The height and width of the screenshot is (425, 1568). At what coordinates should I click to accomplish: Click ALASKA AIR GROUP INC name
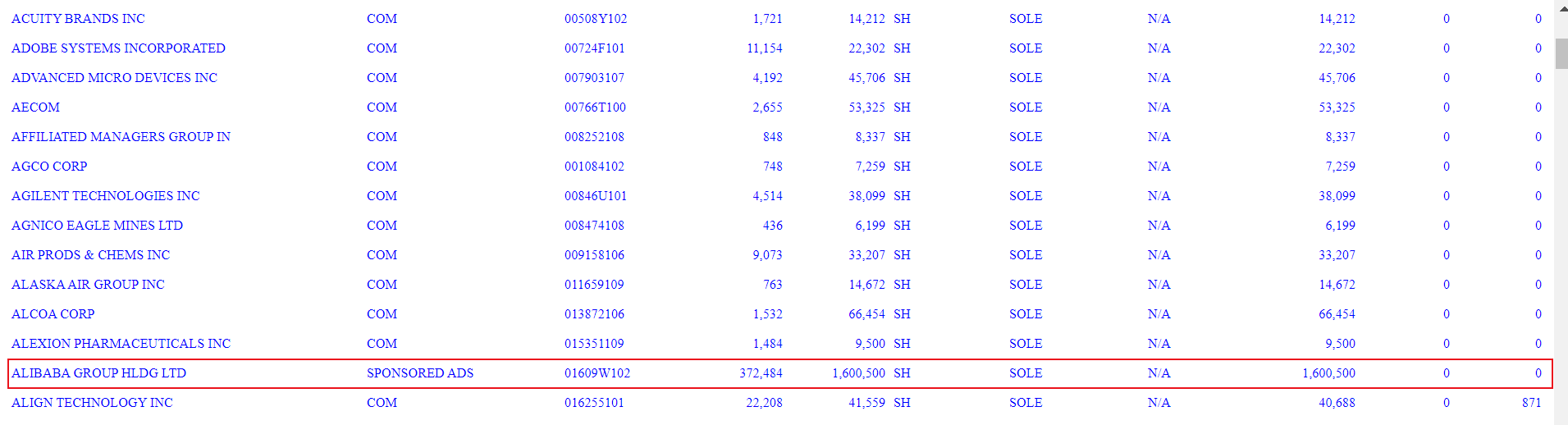point(88,285)
